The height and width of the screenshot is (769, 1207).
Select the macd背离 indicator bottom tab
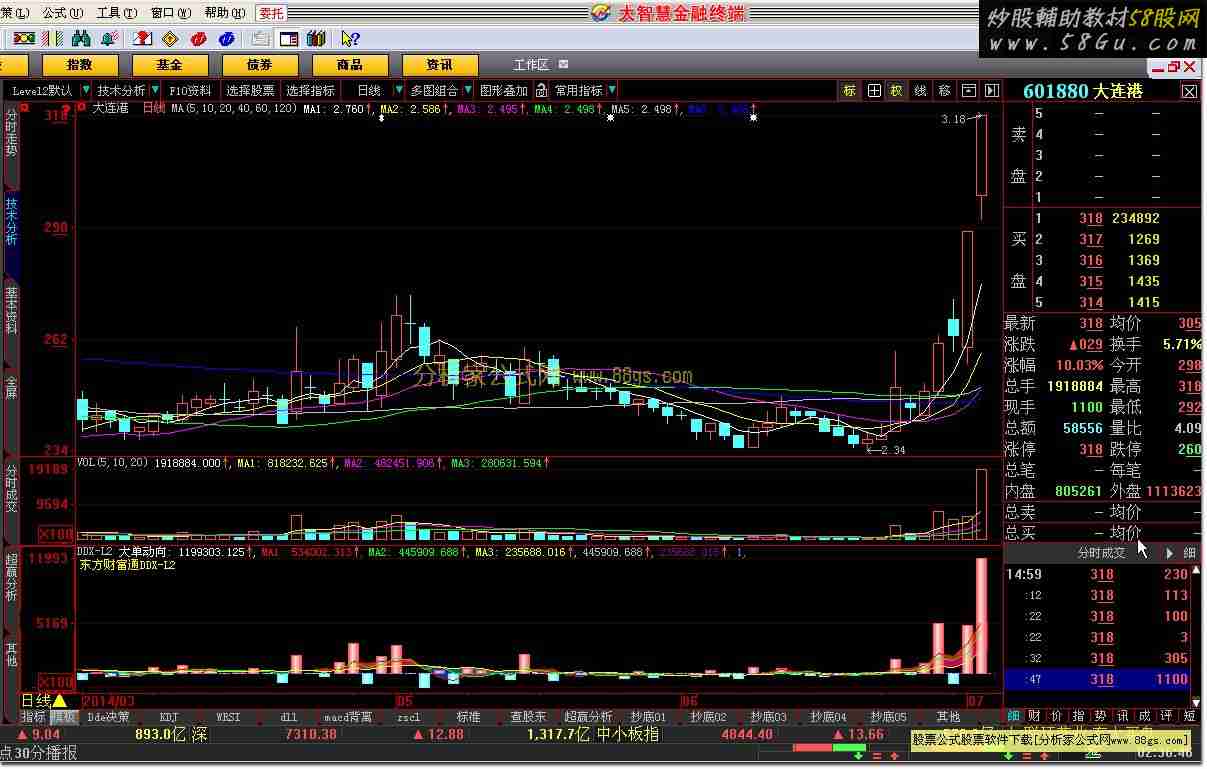[x=348, y=717]
